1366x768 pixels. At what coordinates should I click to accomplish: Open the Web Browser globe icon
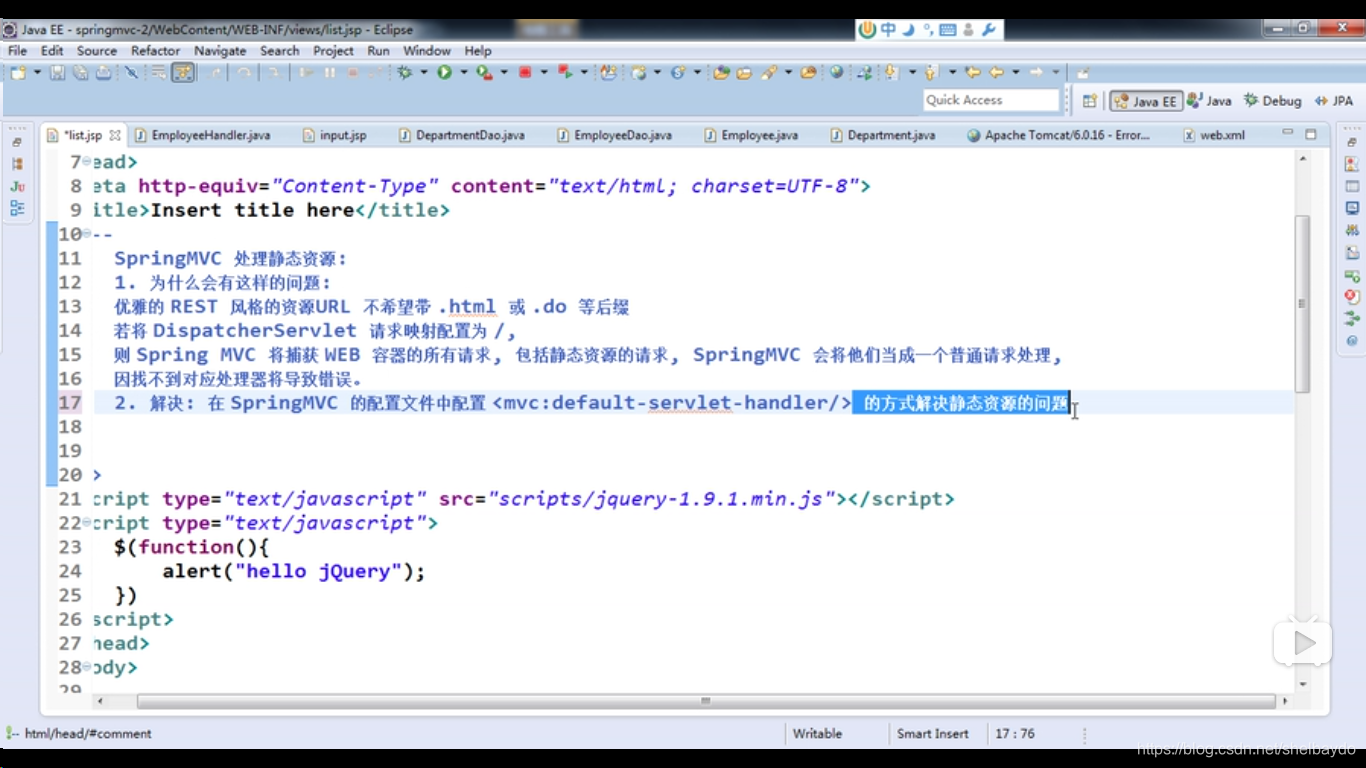click(x=836, y=72)
